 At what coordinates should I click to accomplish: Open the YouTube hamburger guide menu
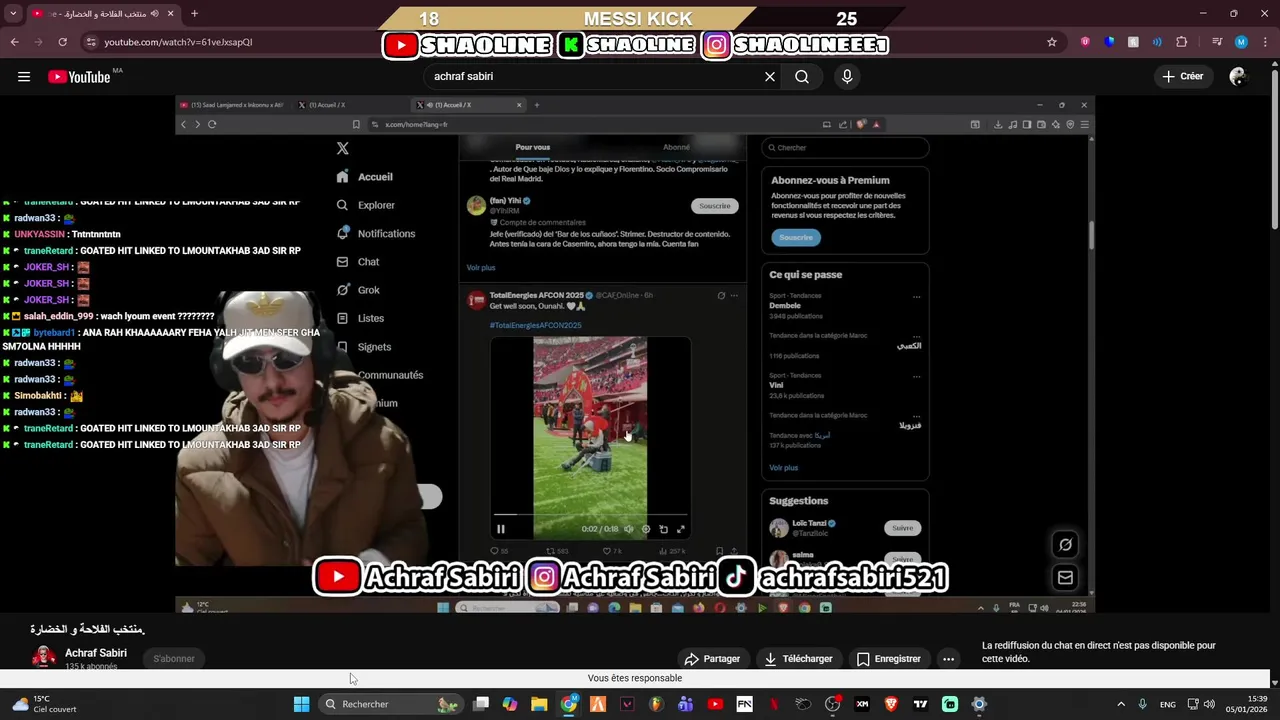coord(24,76)
